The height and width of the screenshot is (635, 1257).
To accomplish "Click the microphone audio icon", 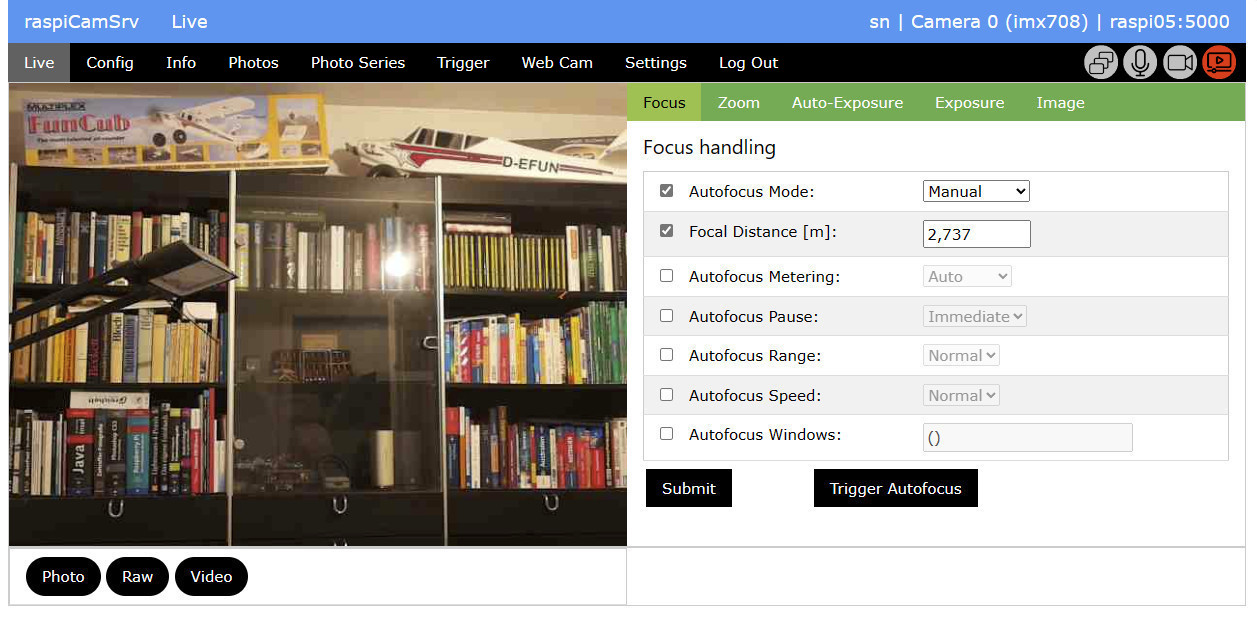I will click(x=1140, y=63).
